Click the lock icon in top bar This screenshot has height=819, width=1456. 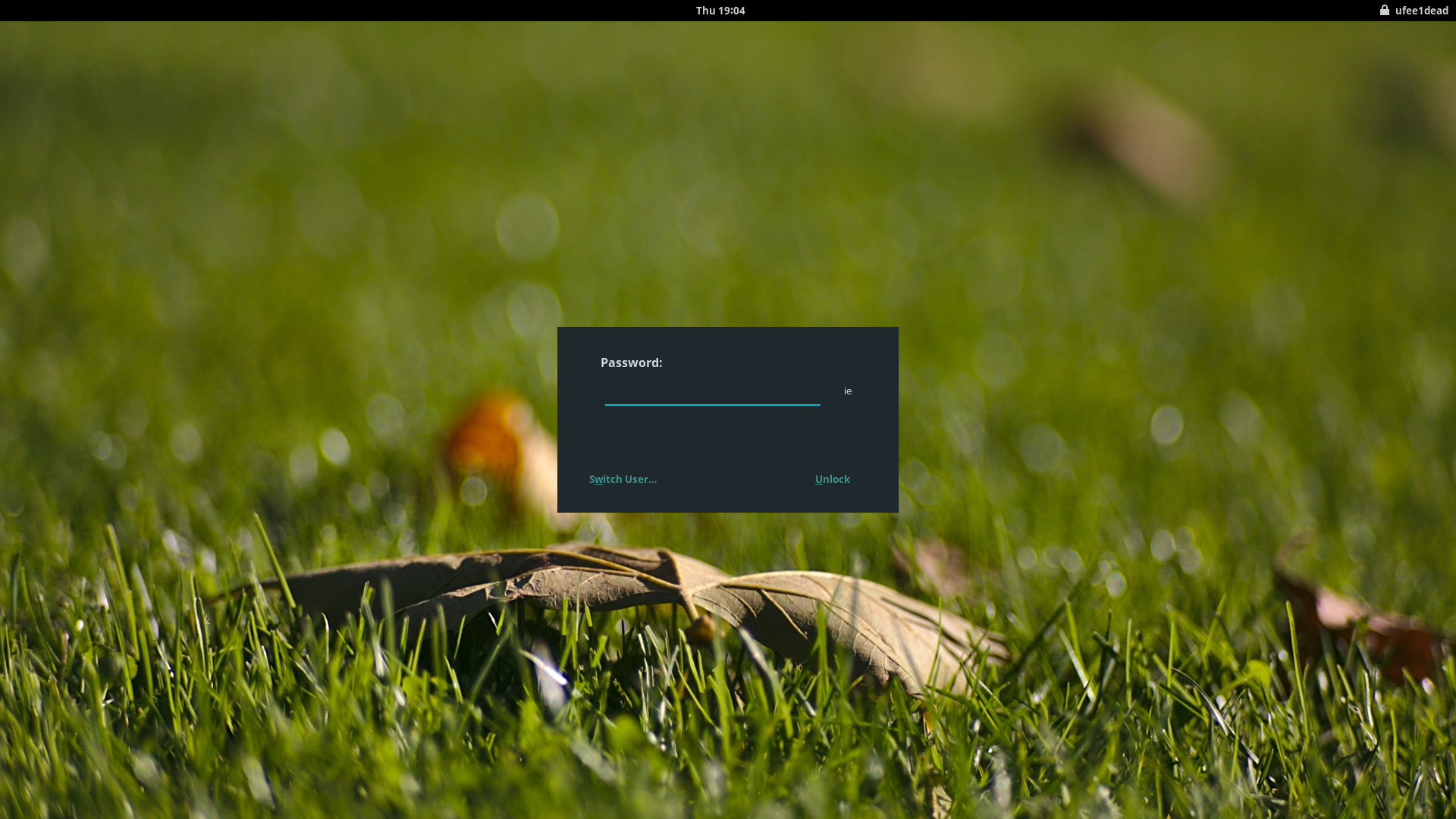pos(1384,11)
